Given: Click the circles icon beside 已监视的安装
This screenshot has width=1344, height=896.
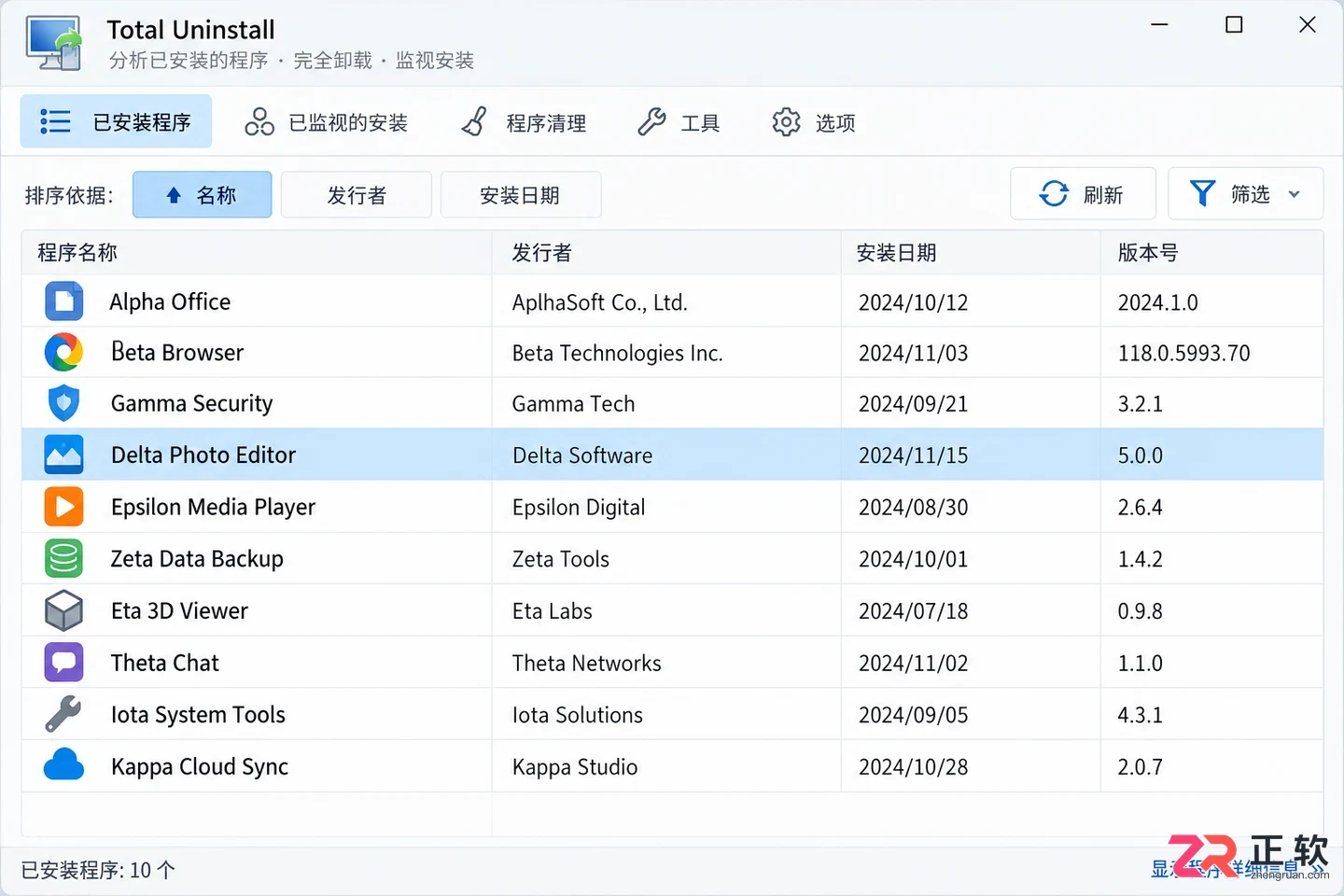Looking at the screenshot, I should (x=259, y=121).
